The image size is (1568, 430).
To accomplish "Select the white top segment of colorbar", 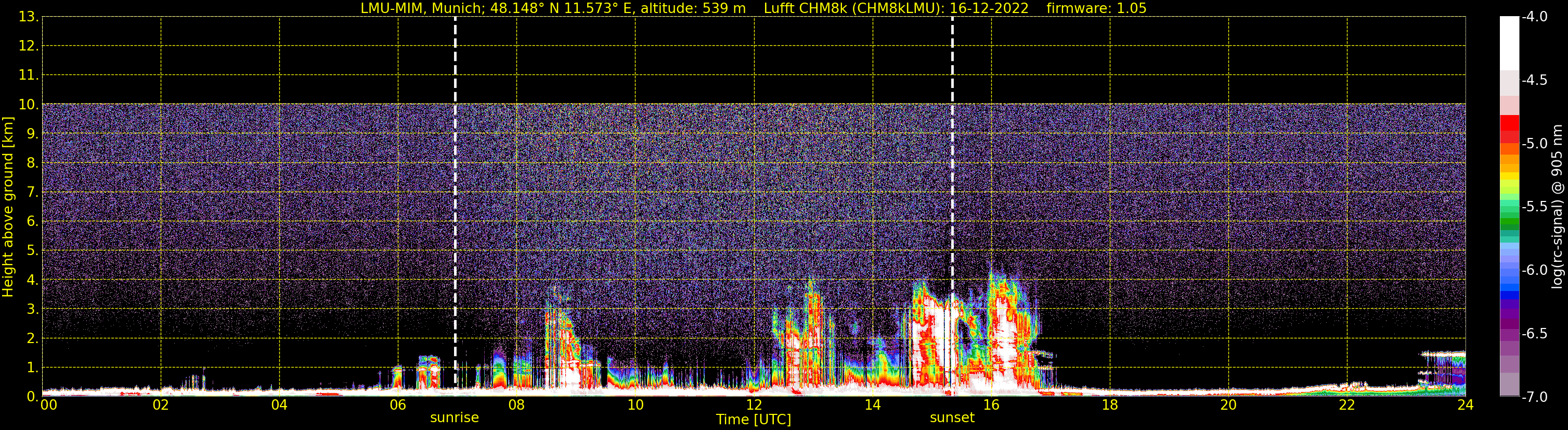I will point(1510,43).
